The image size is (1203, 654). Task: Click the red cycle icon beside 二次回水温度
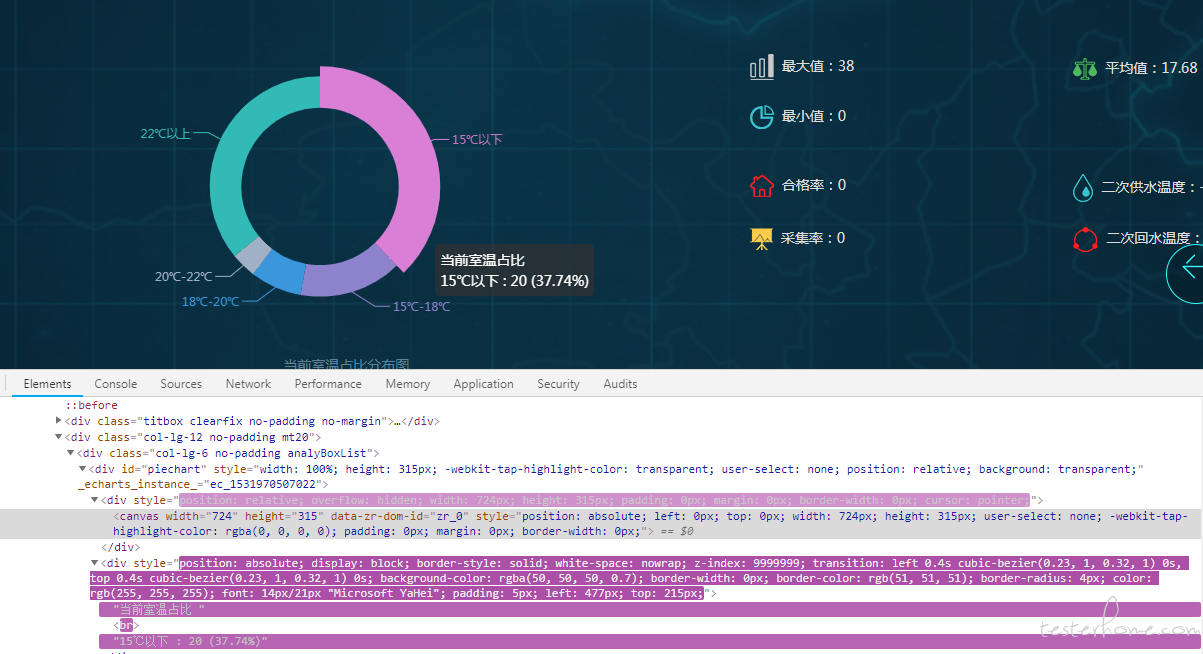(x=1085, y=240)
